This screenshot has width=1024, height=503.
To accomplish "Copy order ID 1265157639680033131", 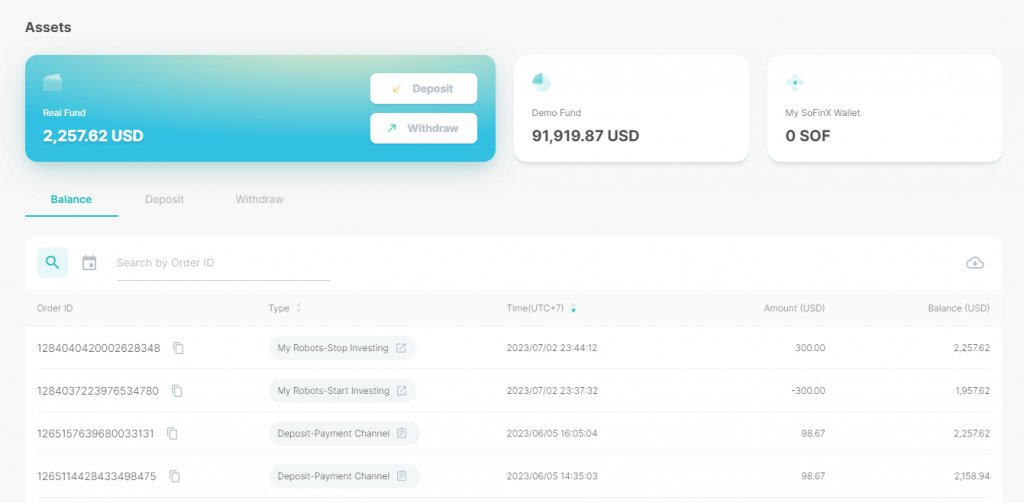I will [x=172, y=433].
